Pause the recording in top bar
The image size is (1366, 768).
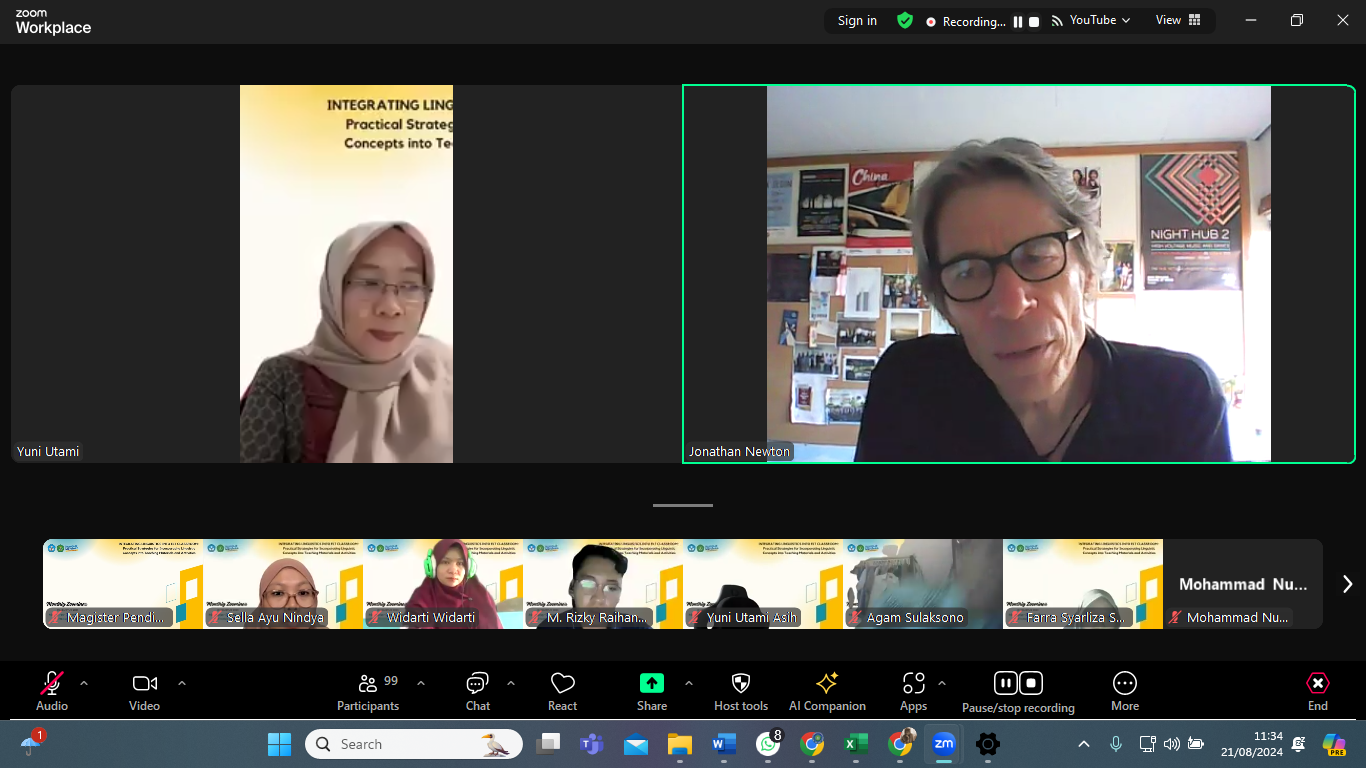click(1018, 22)
